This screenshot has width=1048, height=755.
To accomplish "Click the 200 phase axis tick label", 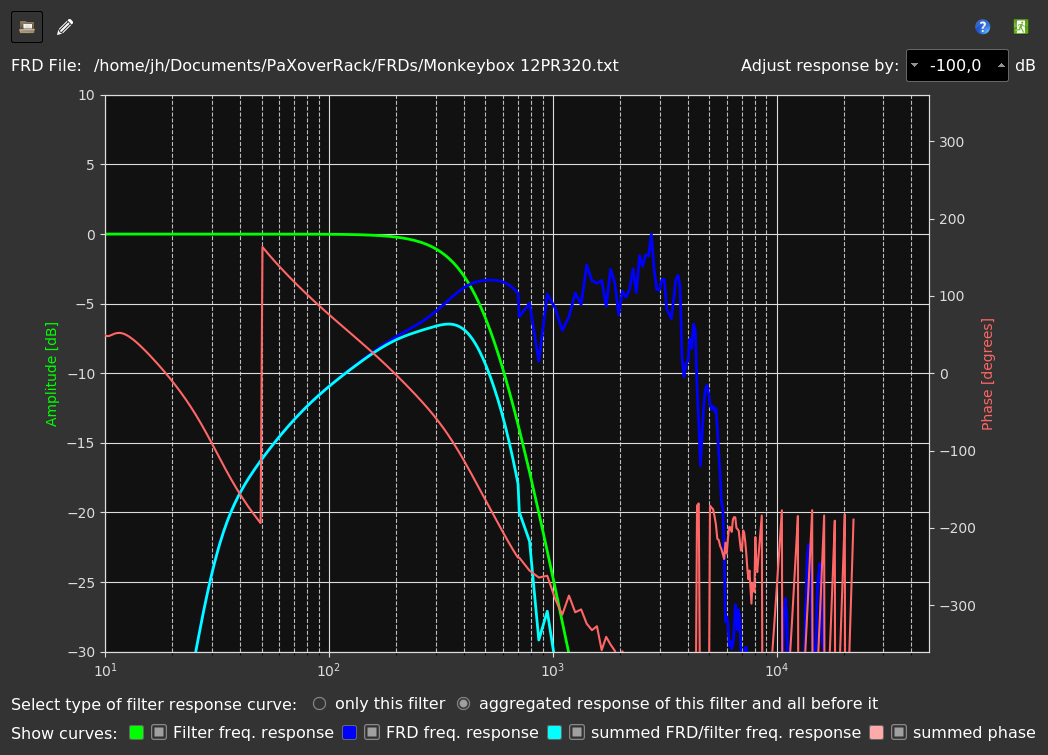I will (x=952, y=219).
